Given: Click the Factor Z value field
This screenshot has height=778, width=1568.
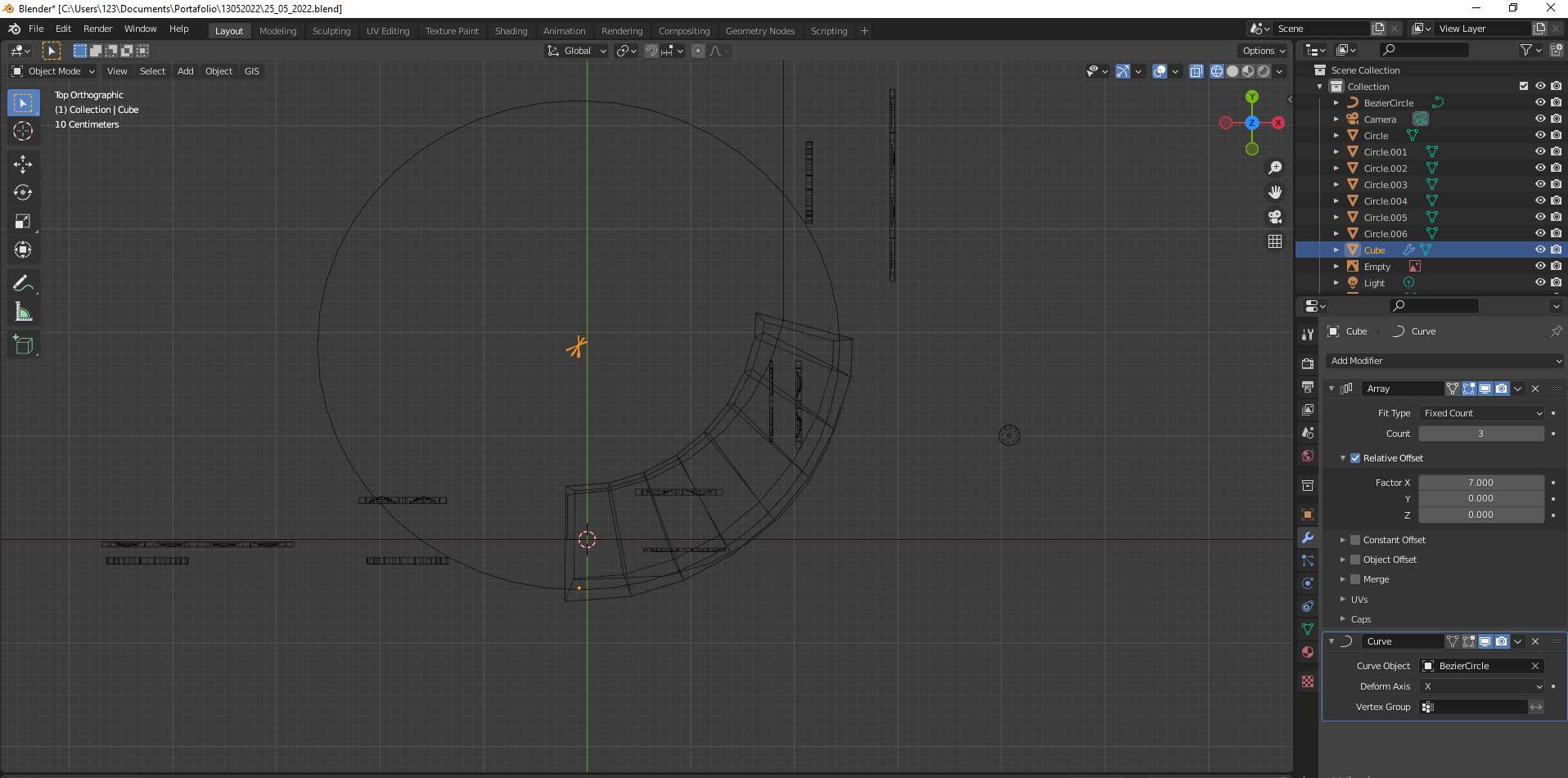Looking at the screenshot, I should point(1481,515).
